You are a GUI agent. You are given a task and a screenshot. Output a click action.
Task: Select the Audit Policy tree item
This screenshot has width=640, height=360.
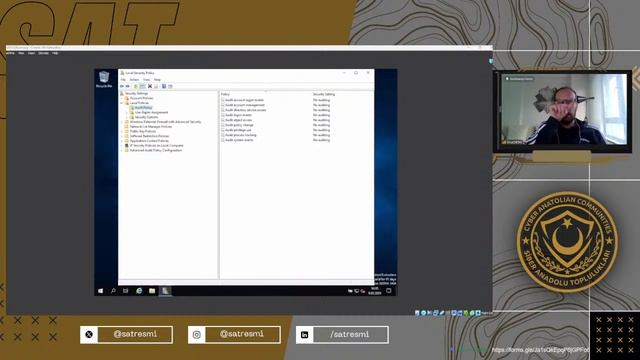tap(143, 108)
